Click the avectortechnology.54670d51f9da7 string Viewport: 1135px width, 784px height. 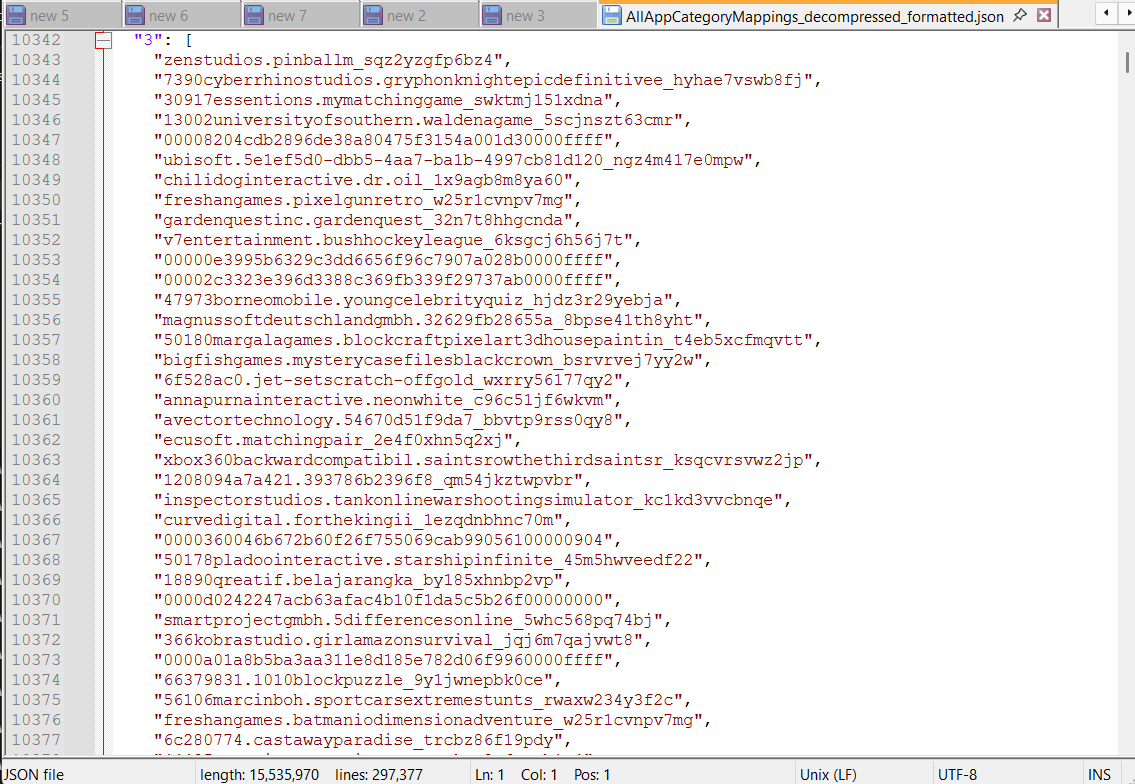click(x=388, y=420)
